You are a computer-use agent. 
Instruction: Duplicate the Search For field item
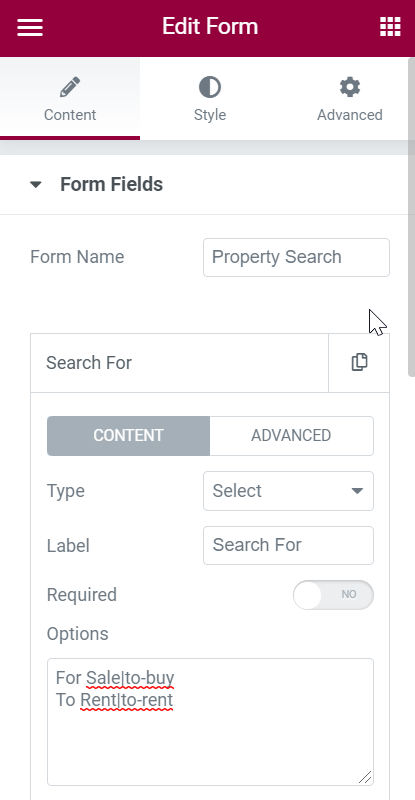click(359, 362)
